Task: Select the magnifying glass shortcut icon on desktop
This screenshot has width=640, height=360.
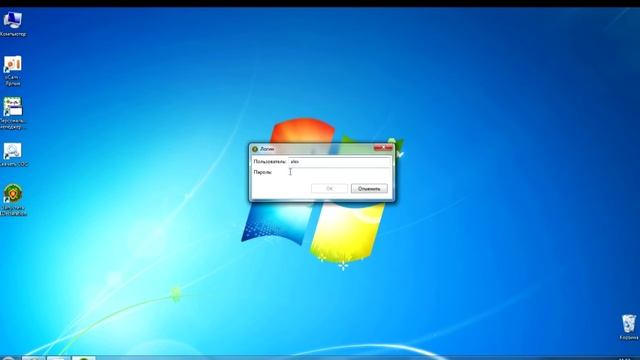Action: coord(13,151)
